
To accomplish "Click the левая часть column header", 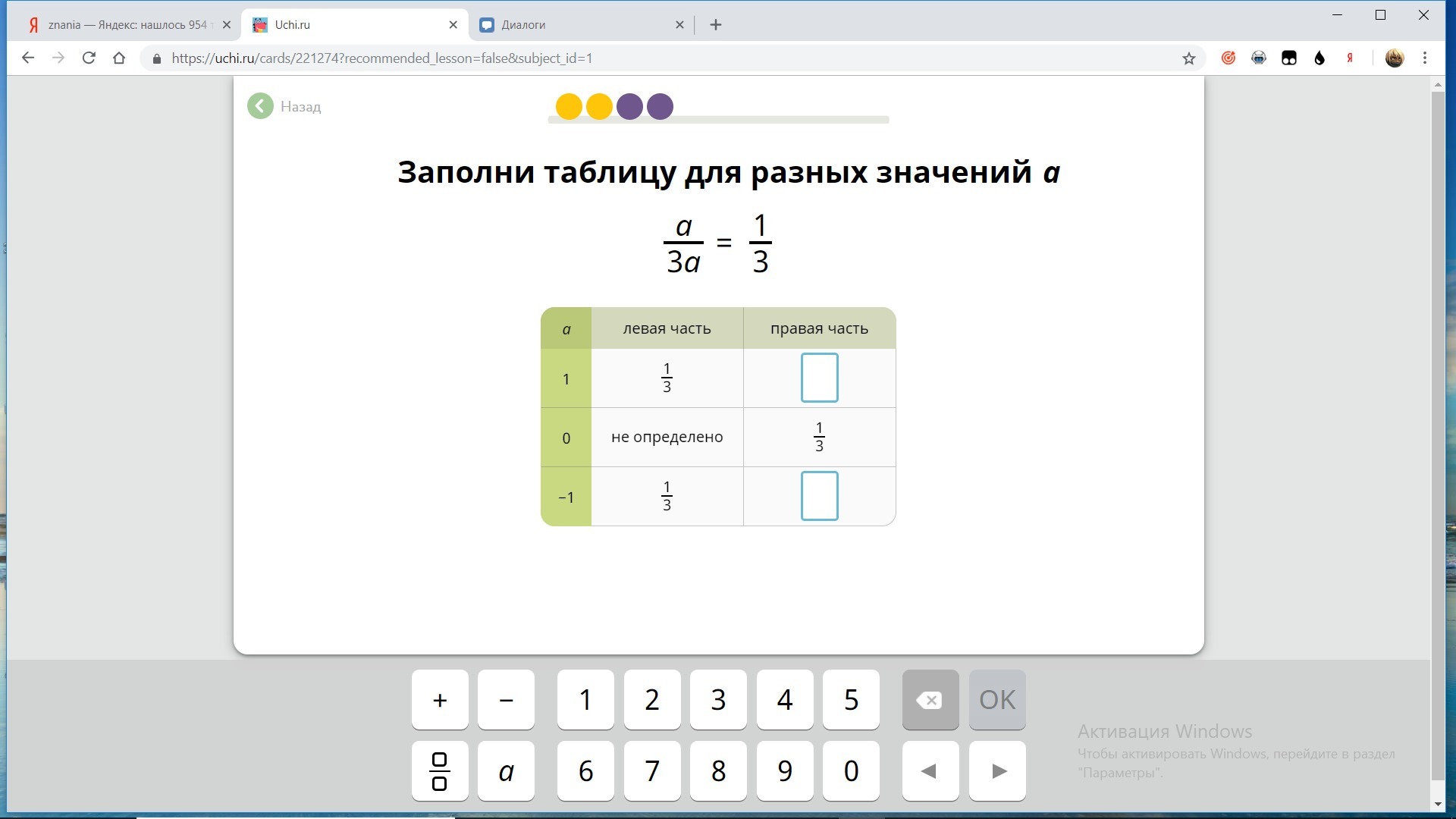I will 667,328.
